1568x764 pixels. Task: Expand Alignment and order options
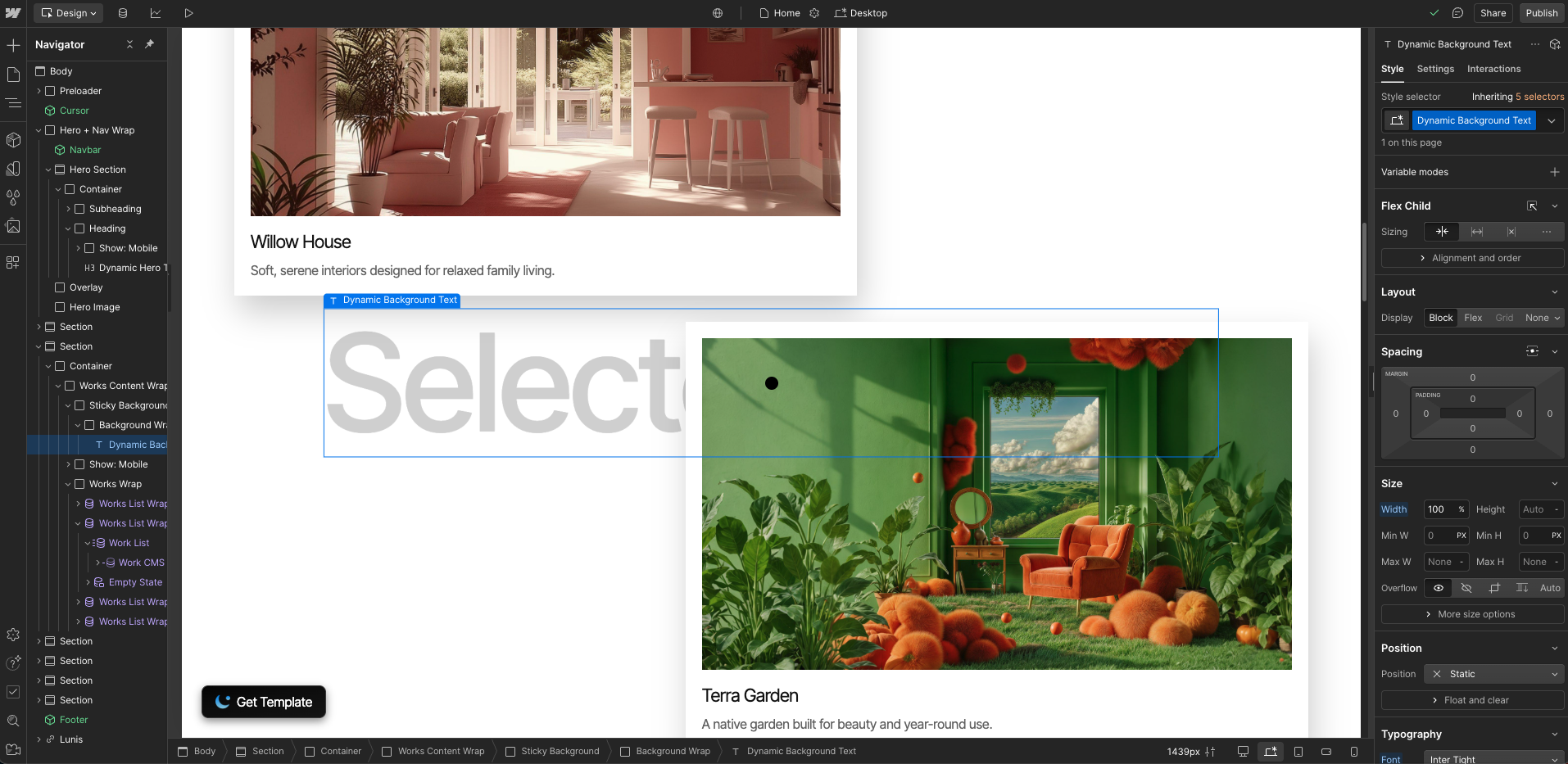[x=1472, y=258]
